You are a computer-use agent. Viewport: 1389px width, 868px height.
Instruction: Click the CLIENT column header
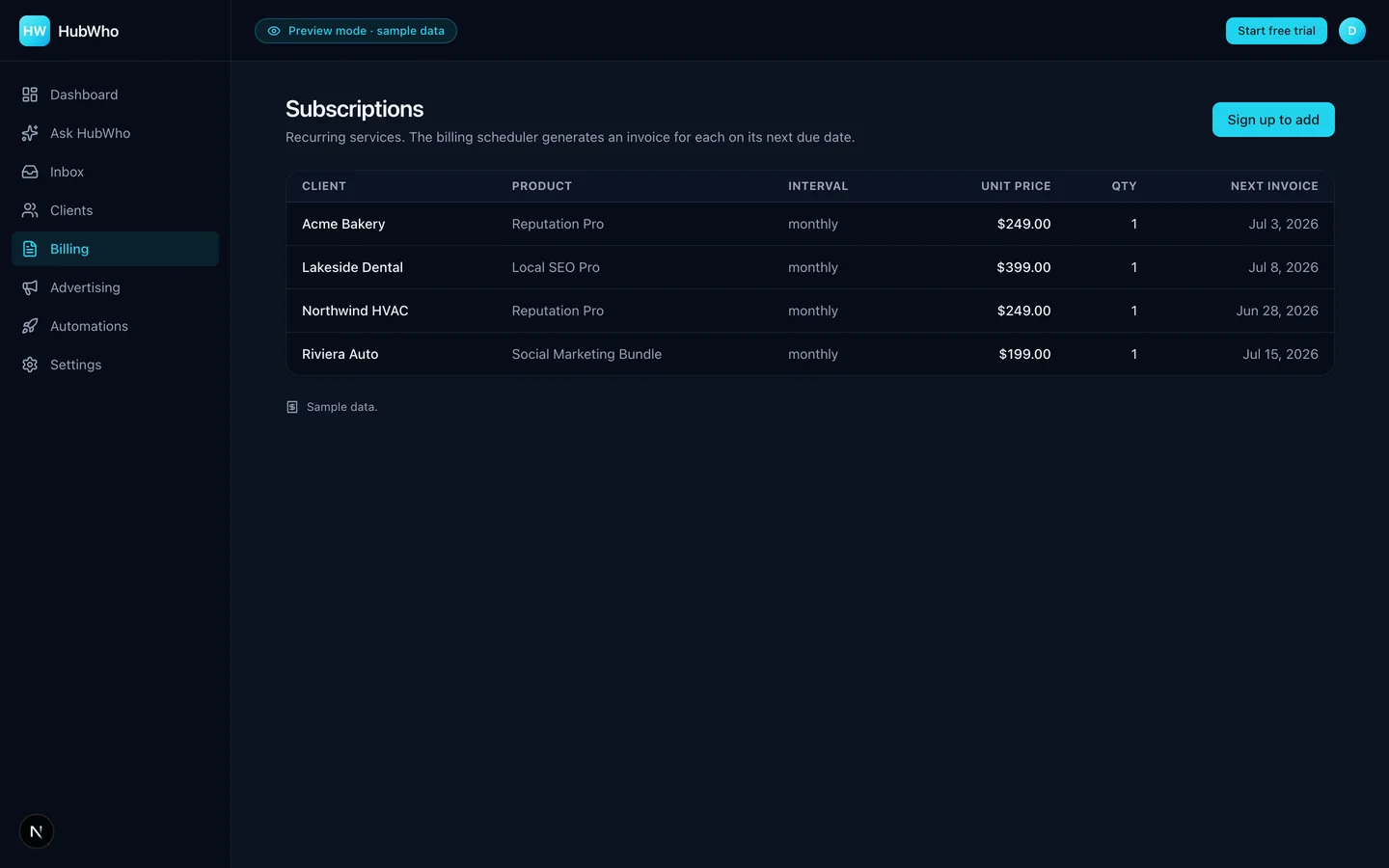pyautogui.click(x=324, y=186)
